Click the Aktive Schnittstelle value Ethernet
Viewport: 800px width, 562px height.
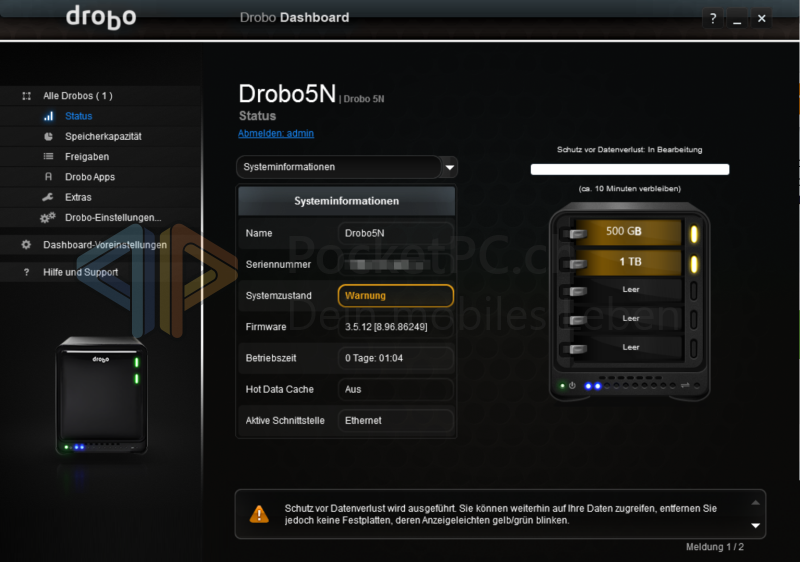click(x=395, y=420)
